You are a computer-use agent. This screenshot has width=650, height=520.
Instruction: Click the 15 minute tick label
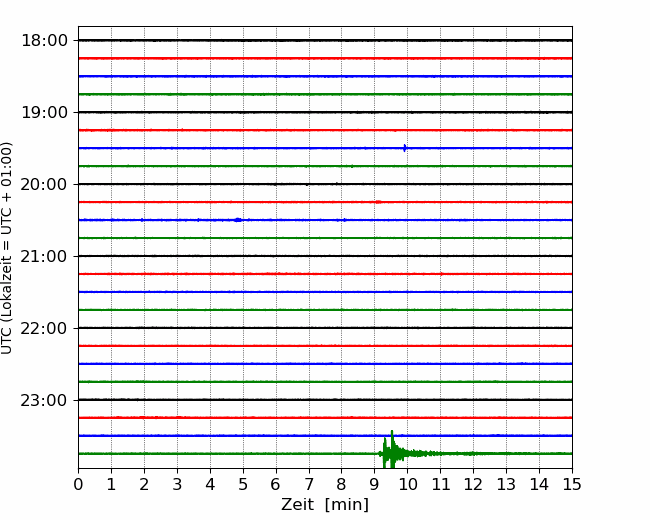click(x=571, y=485)
